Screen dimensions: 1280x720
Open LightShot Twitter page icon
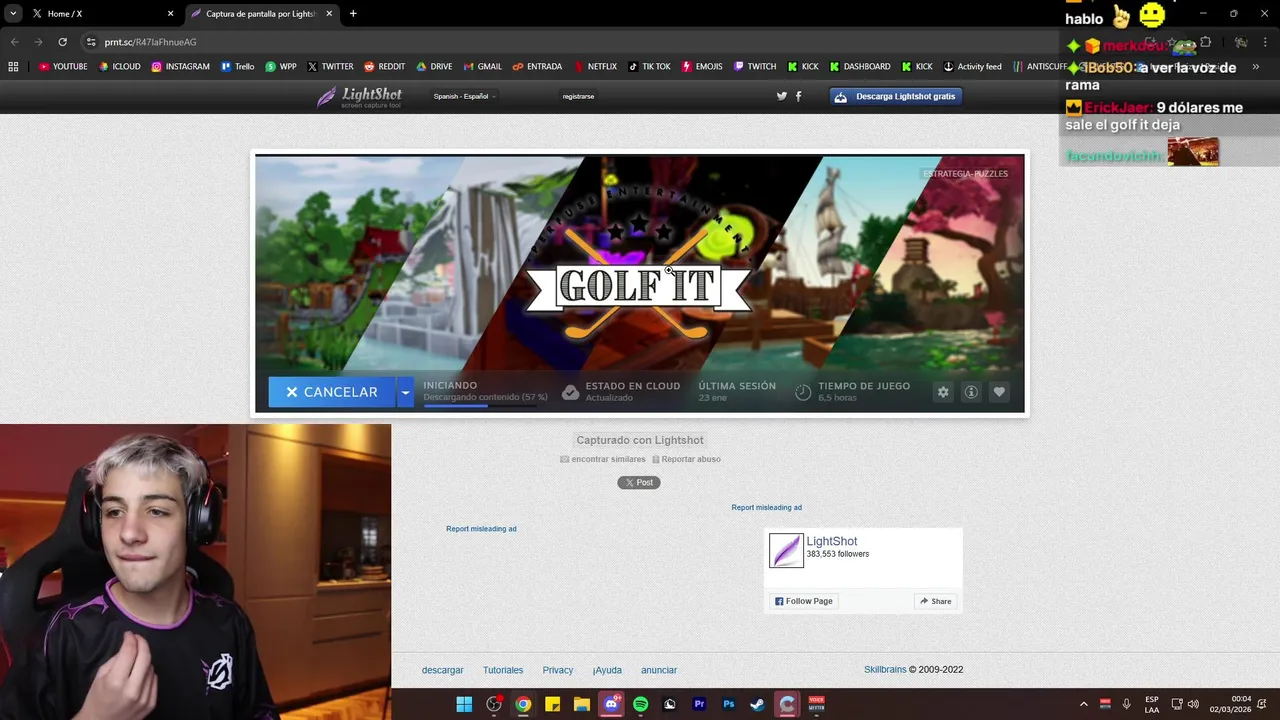click(x=782, y=96)
